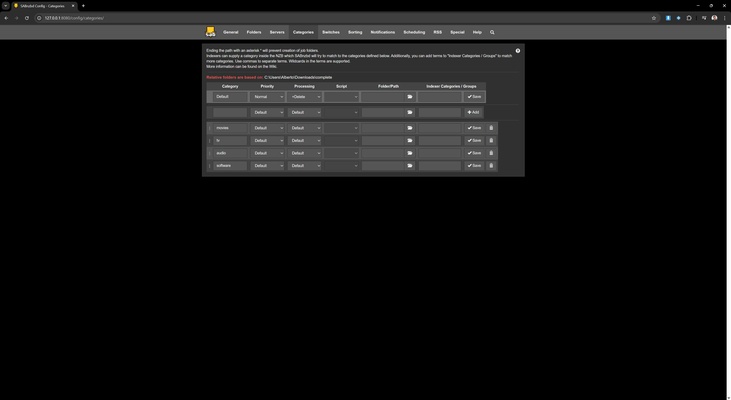Open Priority dropdown in the new category row
731x400 pixels.
tap(267, 112)
